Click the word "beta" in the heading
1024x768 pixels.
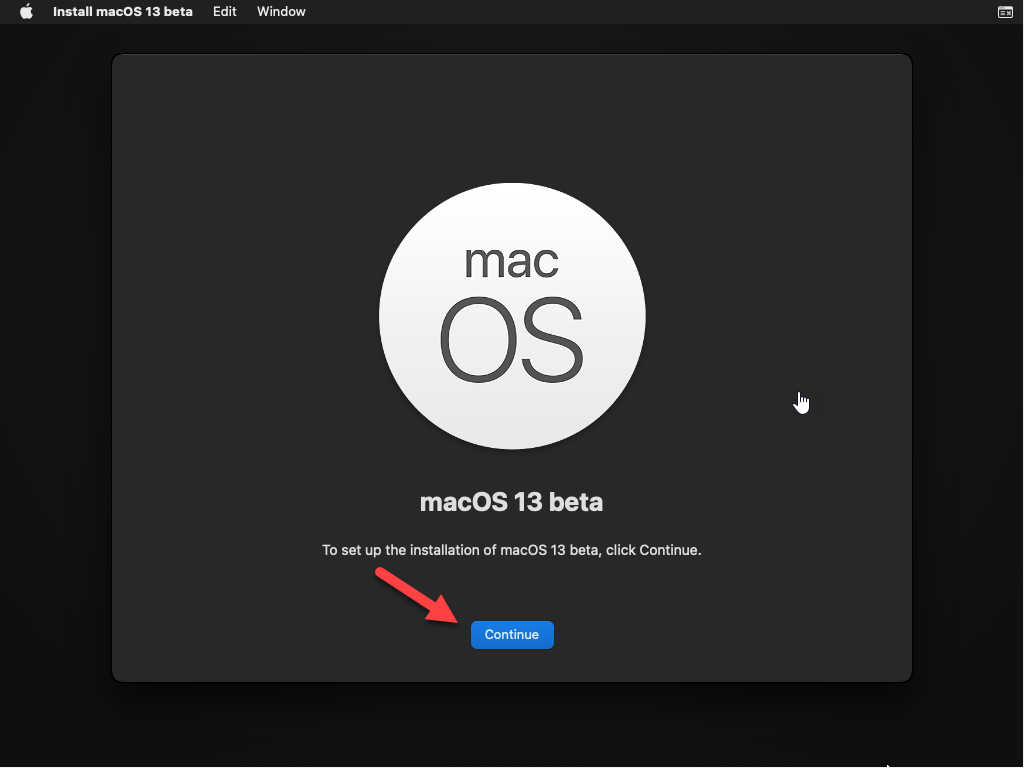(x=576, y=501)
